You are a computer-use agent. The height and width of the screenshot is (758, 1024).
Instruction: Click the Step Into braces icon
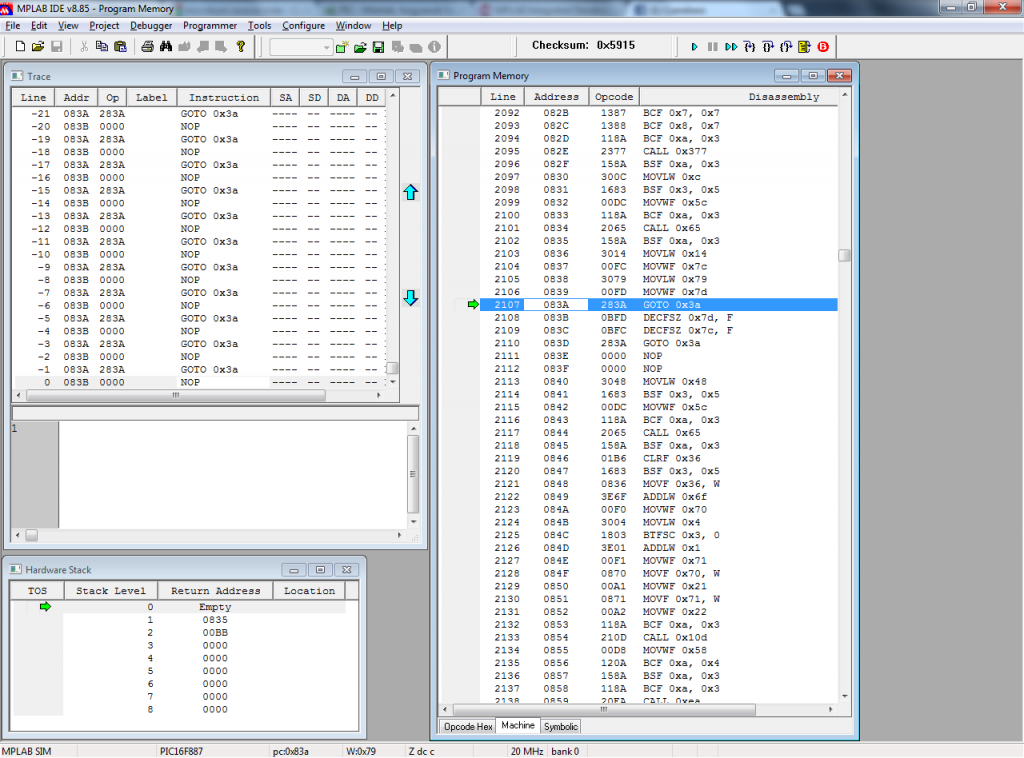(x=750, y=47)
